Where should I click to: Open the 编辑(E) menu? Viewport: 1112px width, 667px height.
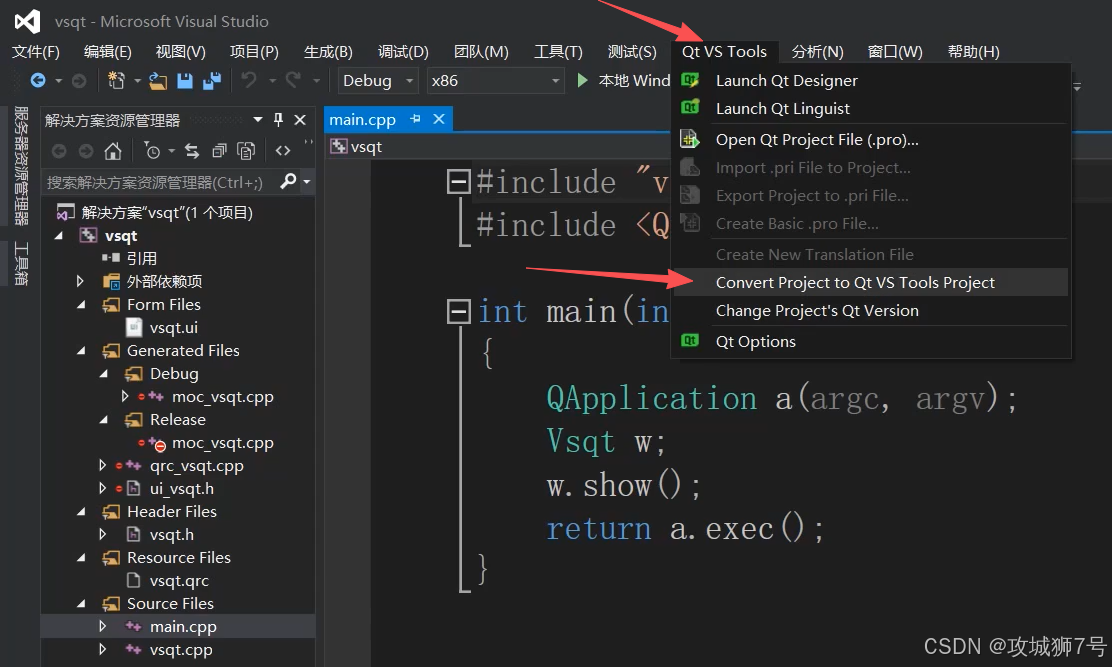tap(107, 52)
